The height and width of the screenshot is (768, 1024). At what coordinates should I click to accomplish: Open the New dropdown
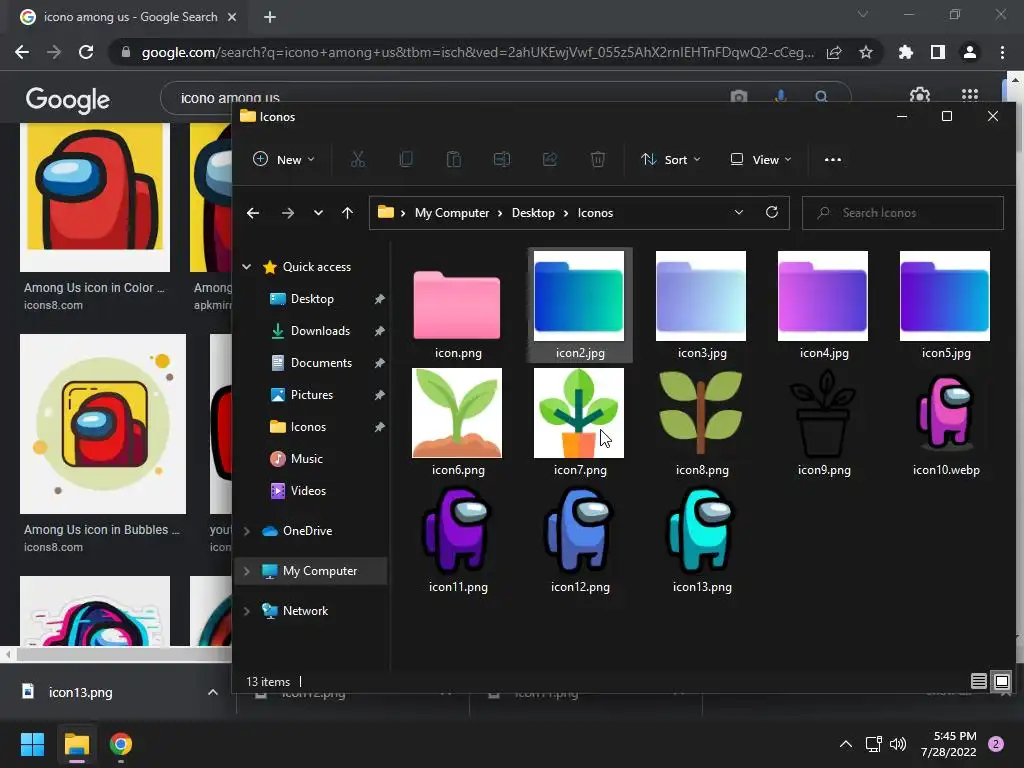pyautogui.click(x=284, y=159)
